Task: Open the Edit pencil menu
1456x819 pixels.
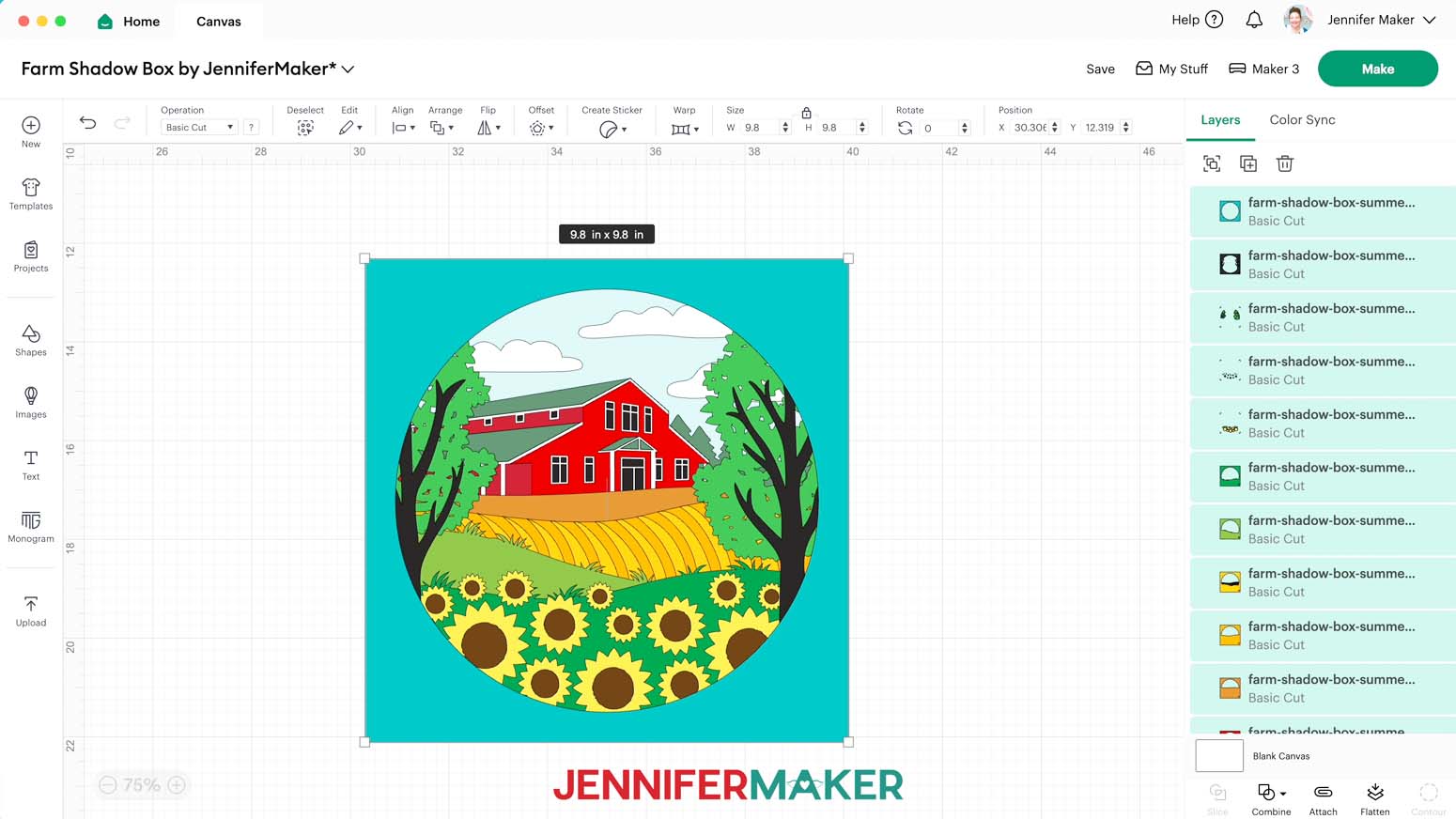Action: click(350, 128)
